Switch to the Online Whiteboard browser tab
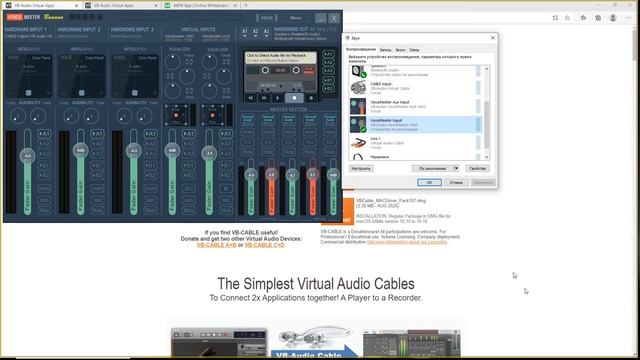 coord(201,5)
